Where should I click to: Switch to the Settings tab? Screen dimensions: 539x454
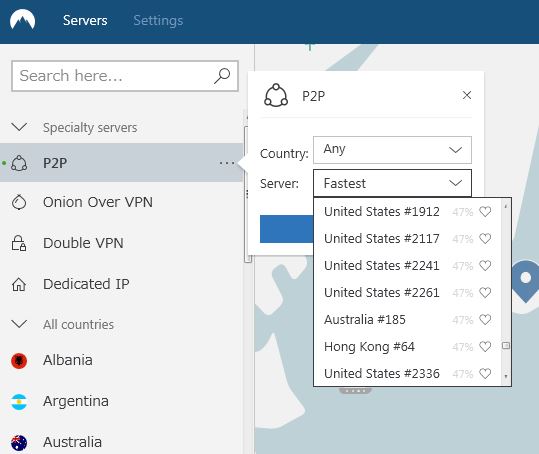pyautogui.click(x=158, y=21)
